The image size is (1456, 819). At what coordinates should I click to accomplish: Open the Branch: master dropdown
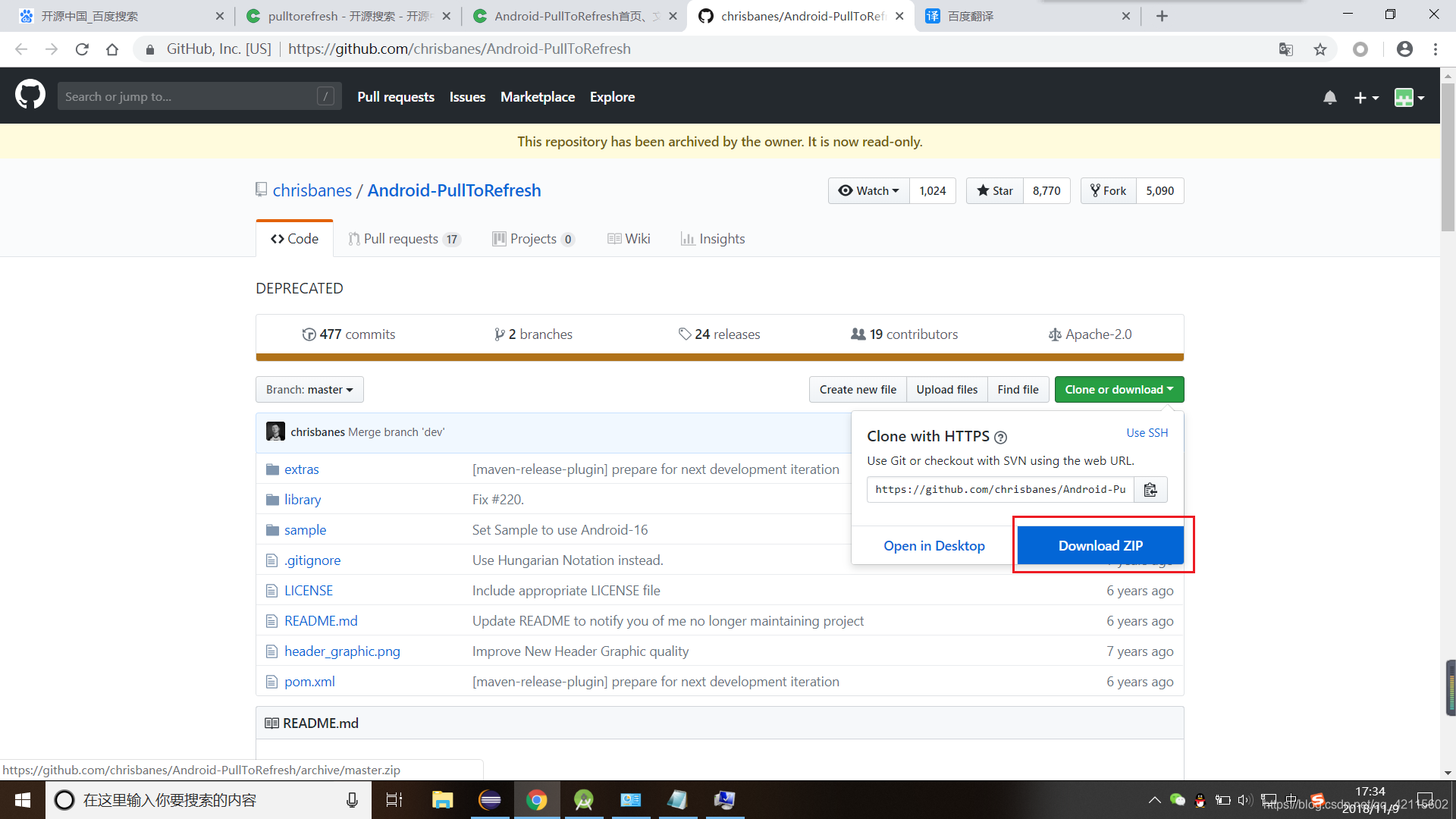click(309, 390)
